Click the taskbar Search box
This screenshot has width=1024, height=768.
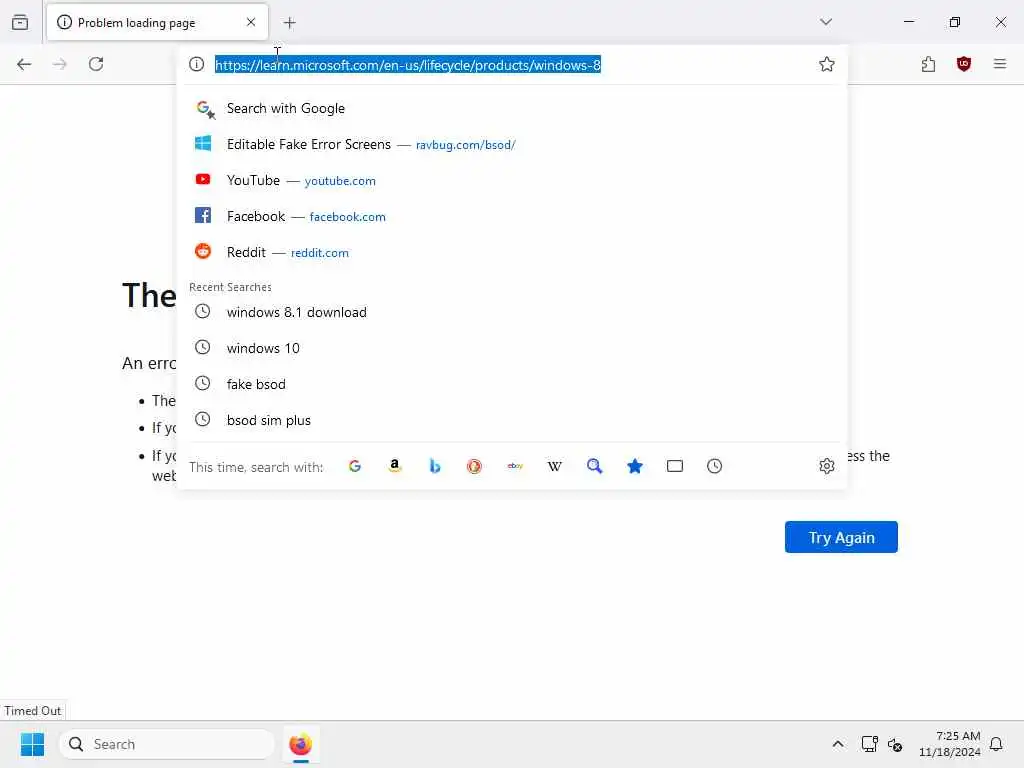pos(167,744)
